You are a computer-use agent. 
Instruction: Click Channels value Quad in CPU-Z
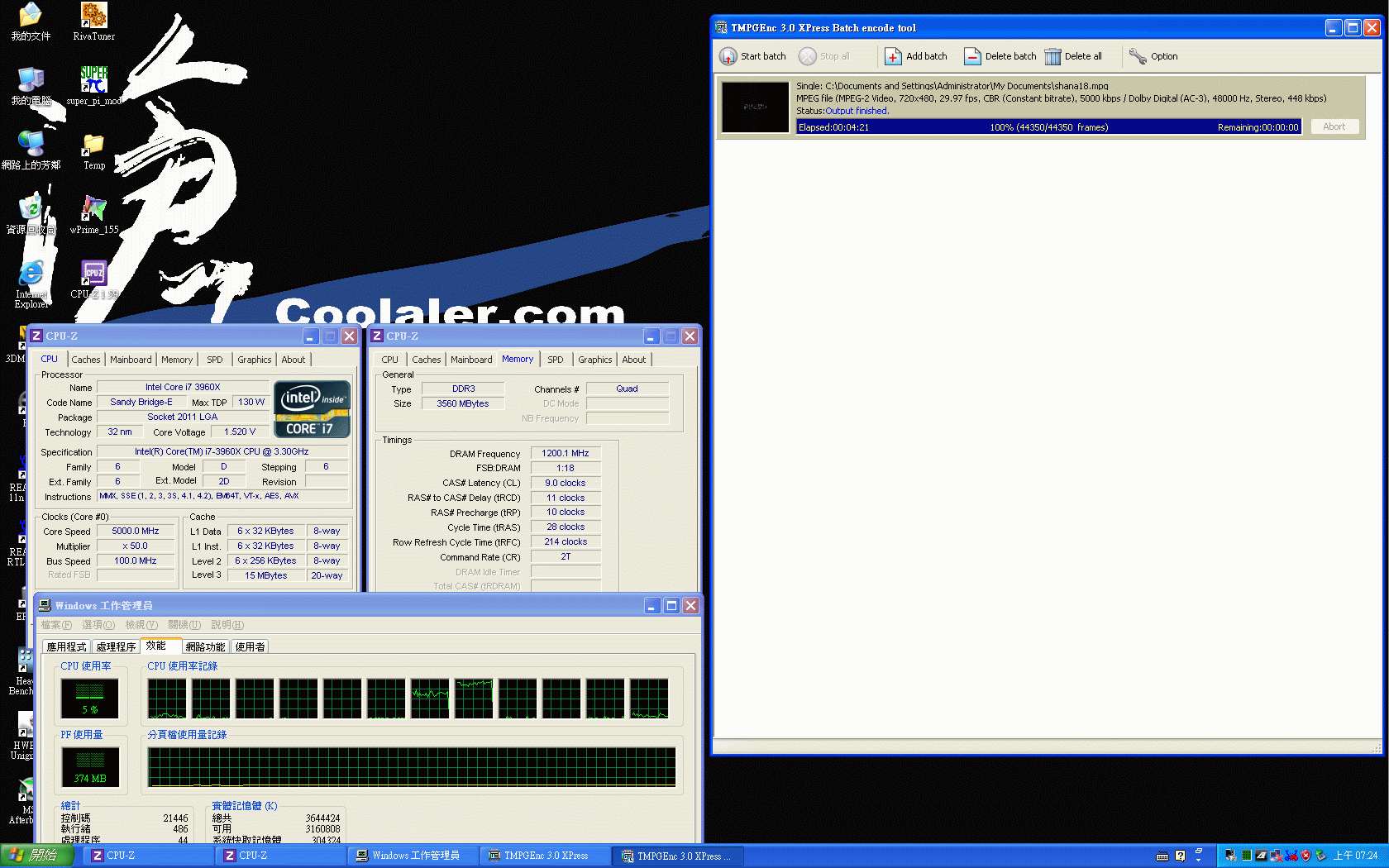pos(627,389)
